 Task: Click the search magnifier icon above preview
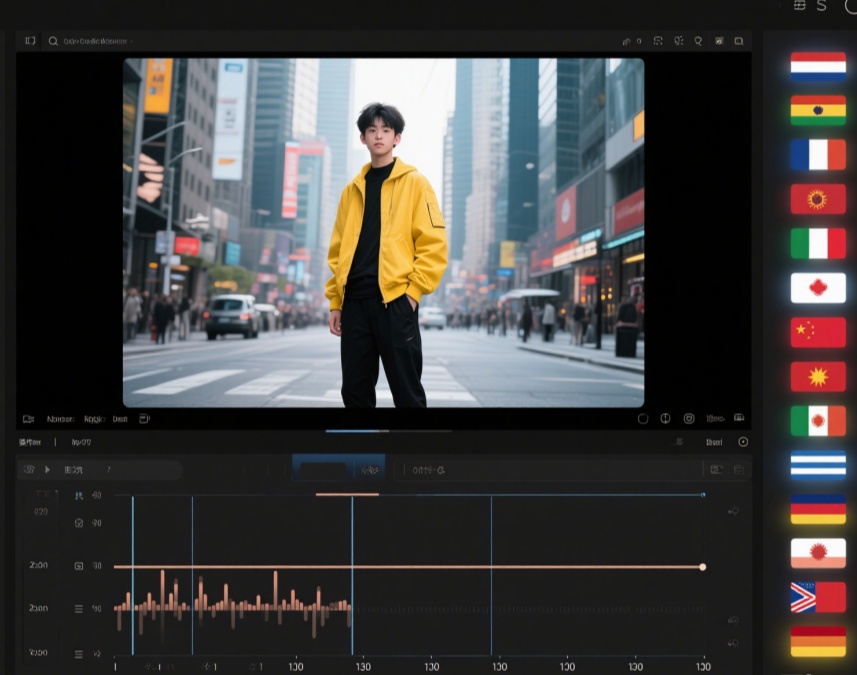(53, 41)
